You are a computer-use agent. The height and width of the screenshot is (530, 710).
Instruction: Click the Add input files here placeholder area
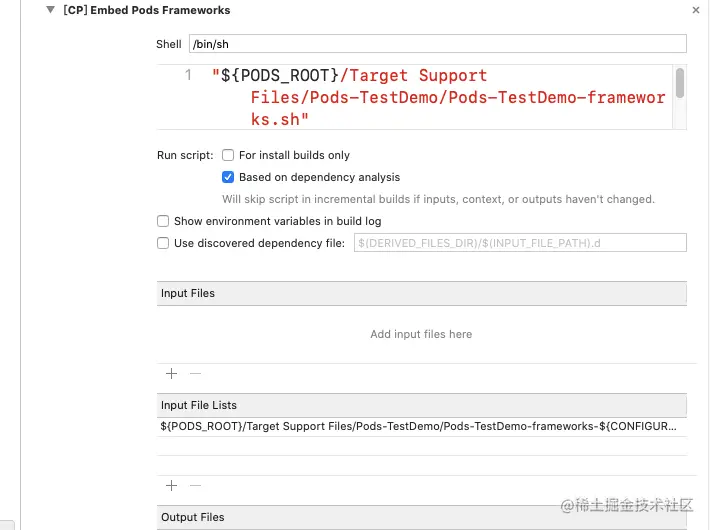421,334
